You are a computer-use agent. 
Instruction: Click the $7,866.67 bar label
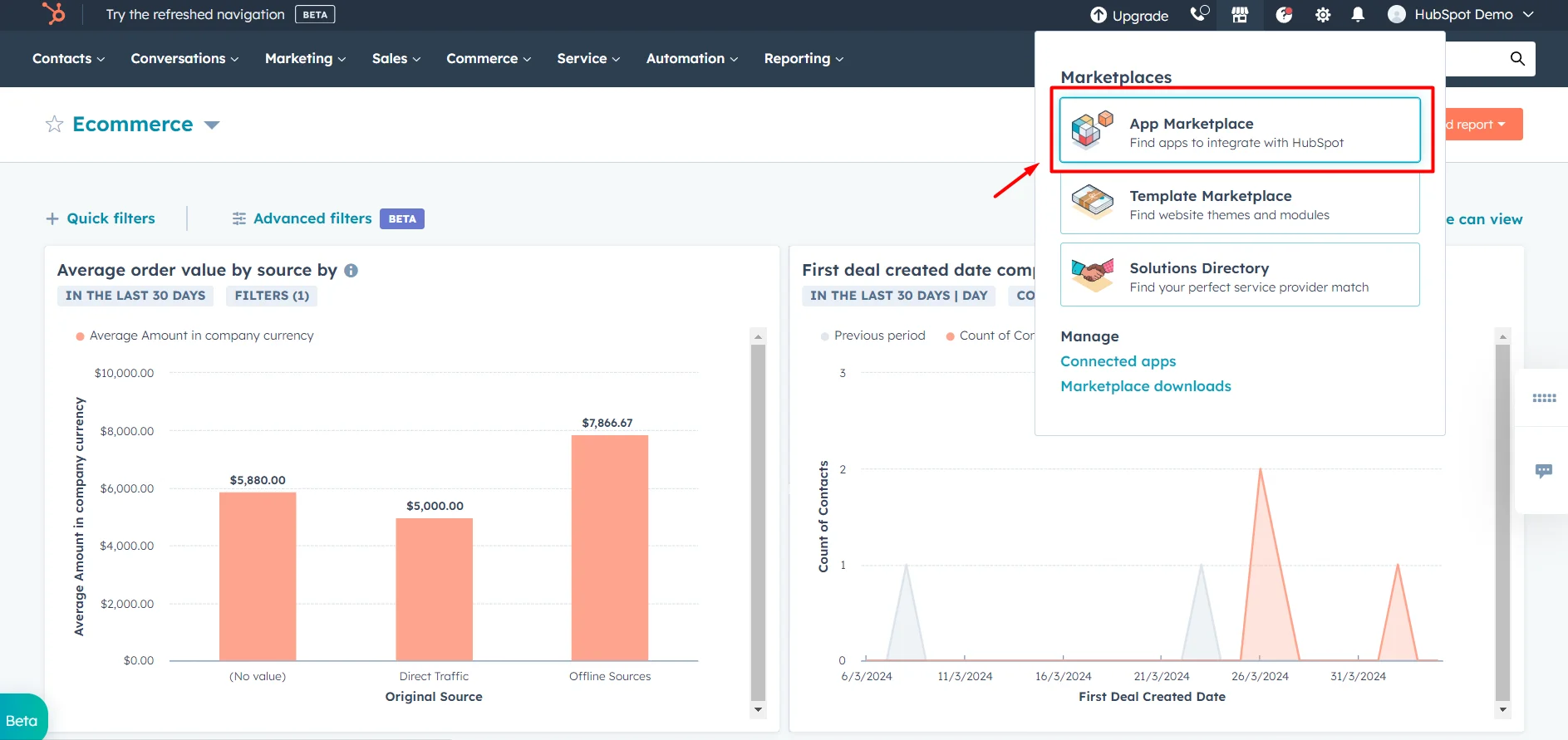607,423
